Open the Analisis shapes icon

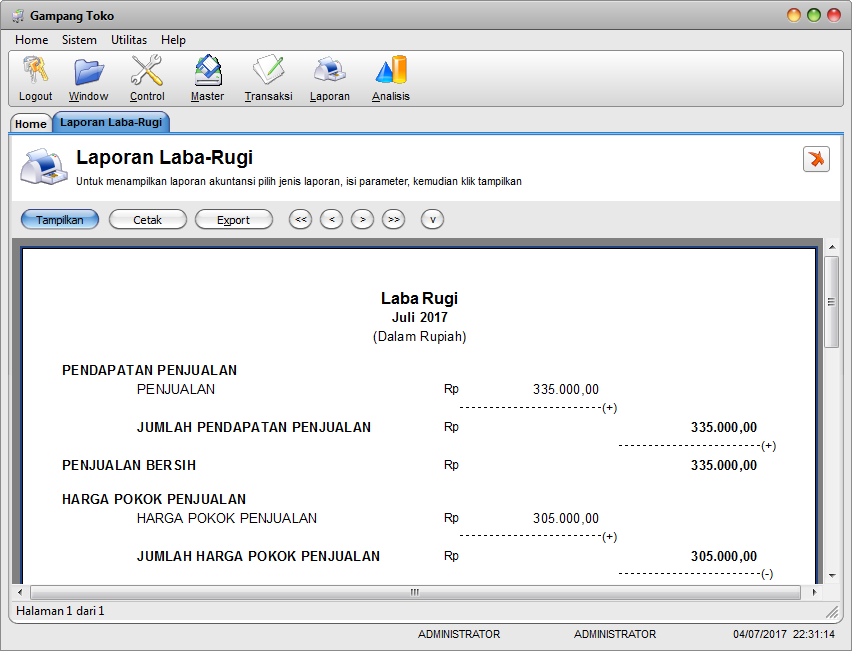[391, 70]
